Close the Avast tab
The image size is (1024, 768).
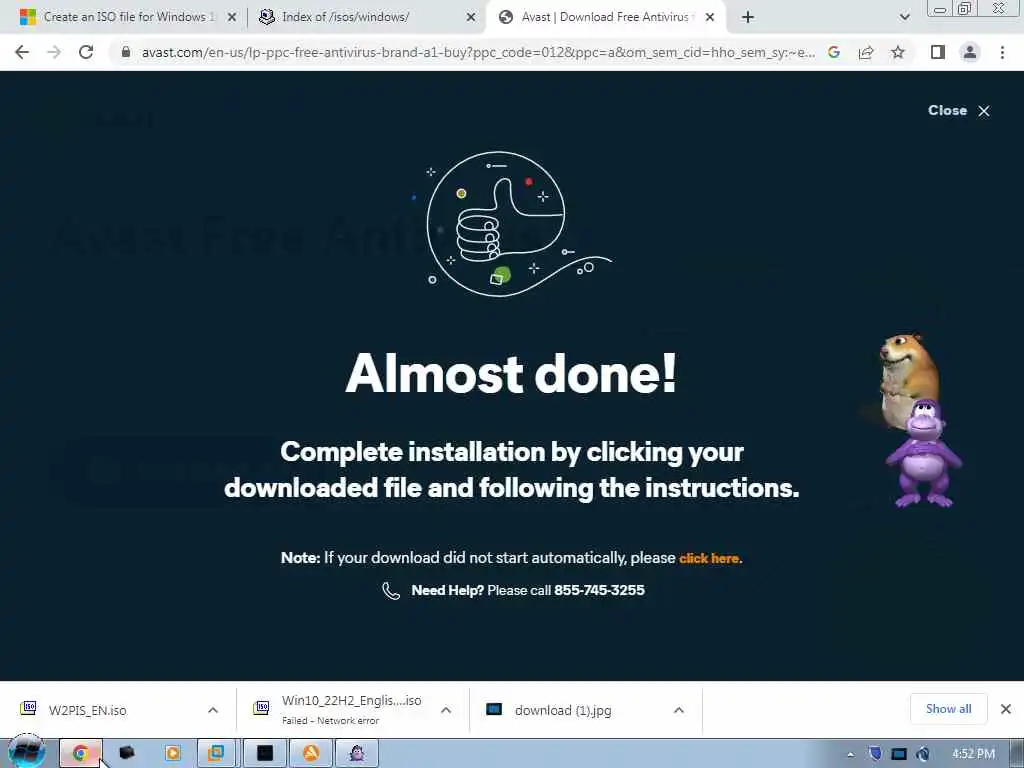point(710,17)
